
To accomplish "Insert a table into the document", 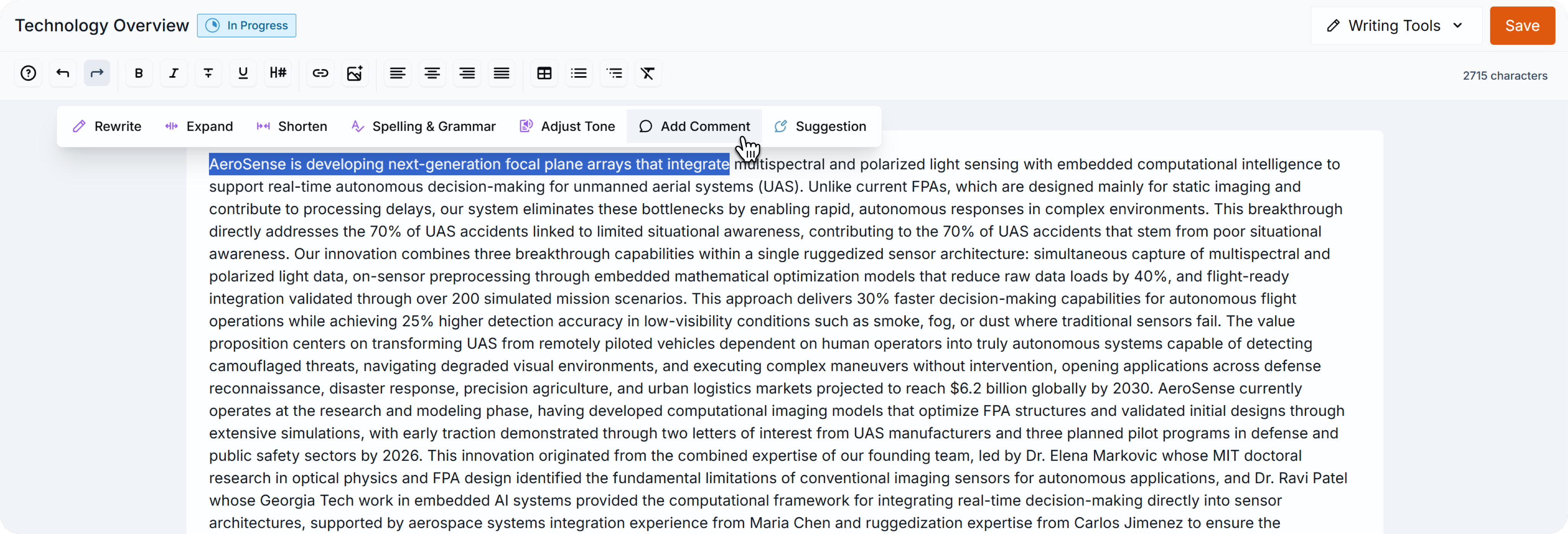I will click(x=544, y=73).
